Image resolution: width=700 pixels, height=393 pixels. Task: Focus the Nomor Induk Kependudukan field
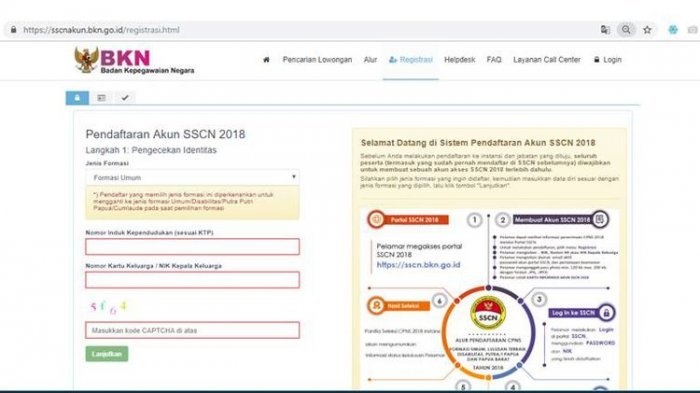192,247
